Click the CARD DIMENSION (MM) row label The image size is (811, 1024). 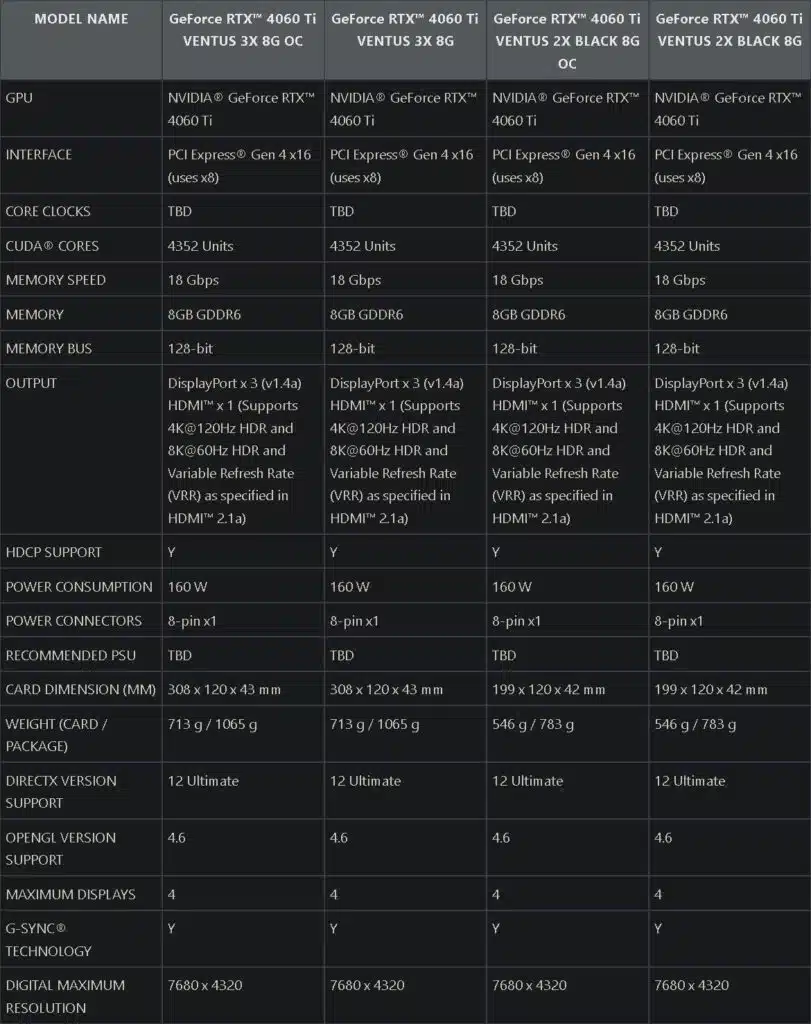click(78, 690)
